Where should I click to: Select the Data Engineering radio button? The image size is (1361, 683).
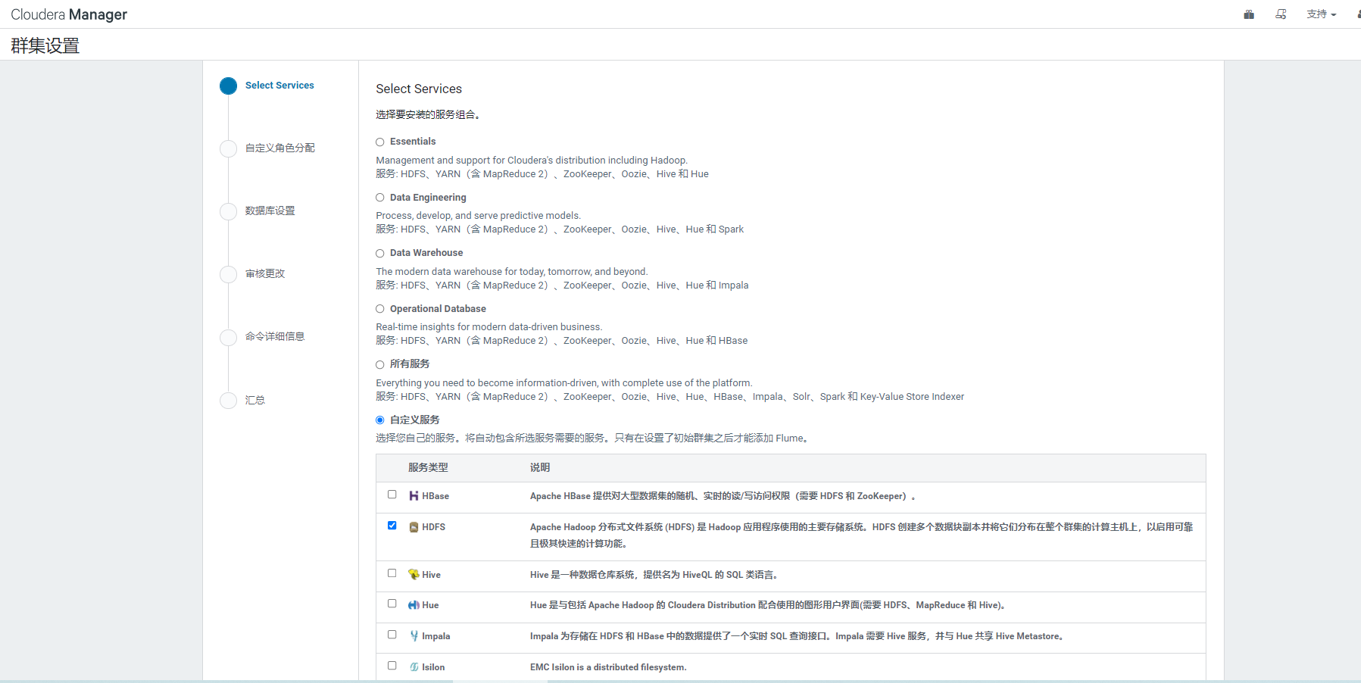(380, 198)
